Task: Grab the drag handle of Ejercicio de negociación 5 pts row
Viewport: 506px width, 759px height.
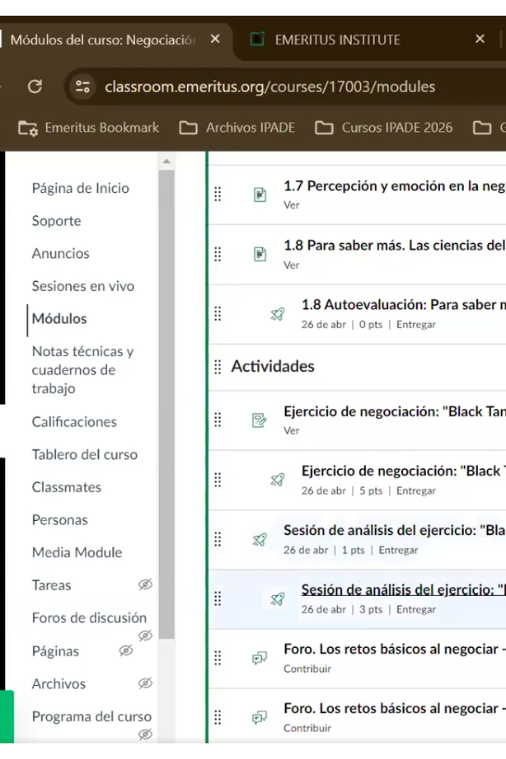Action: (x=218, y=480)
